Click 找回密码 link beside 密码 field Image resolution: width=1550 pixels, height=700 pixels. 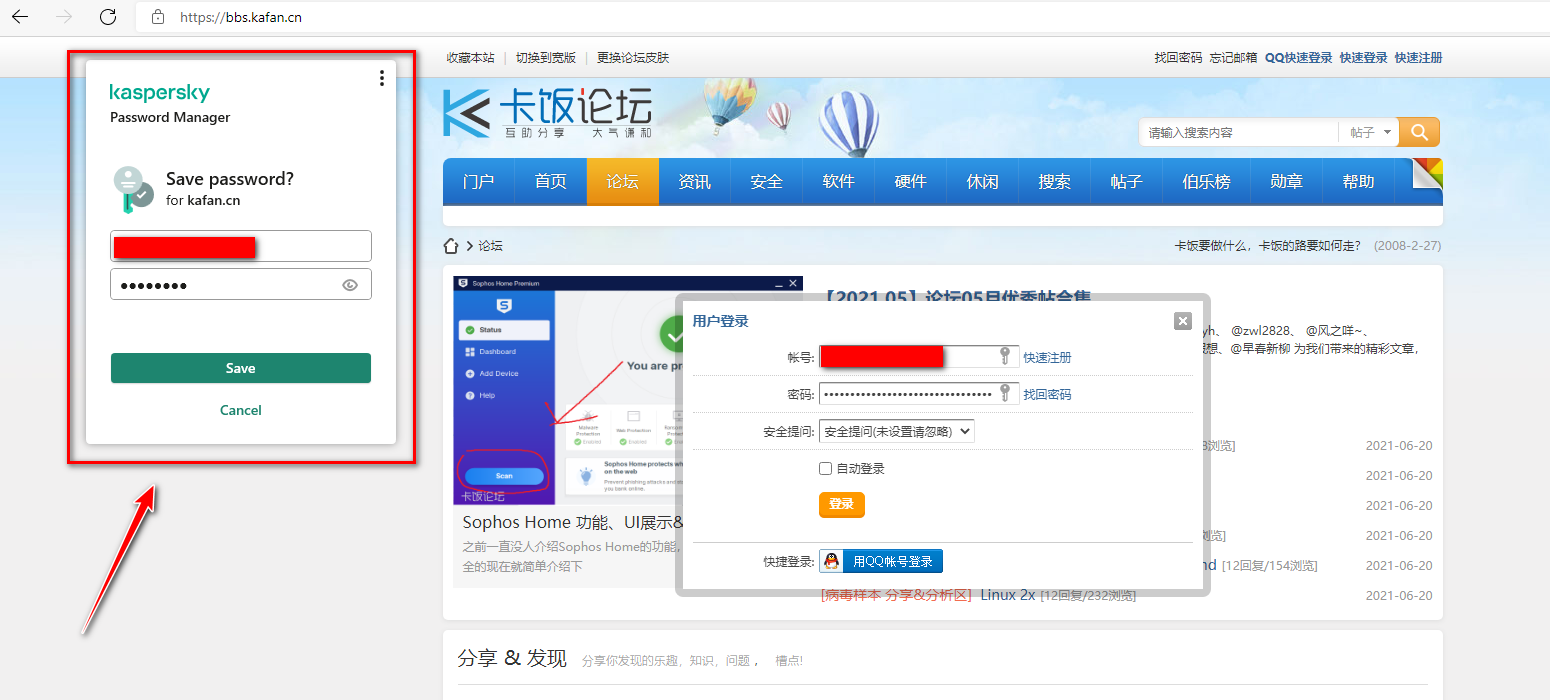(x=1047, y=394)
